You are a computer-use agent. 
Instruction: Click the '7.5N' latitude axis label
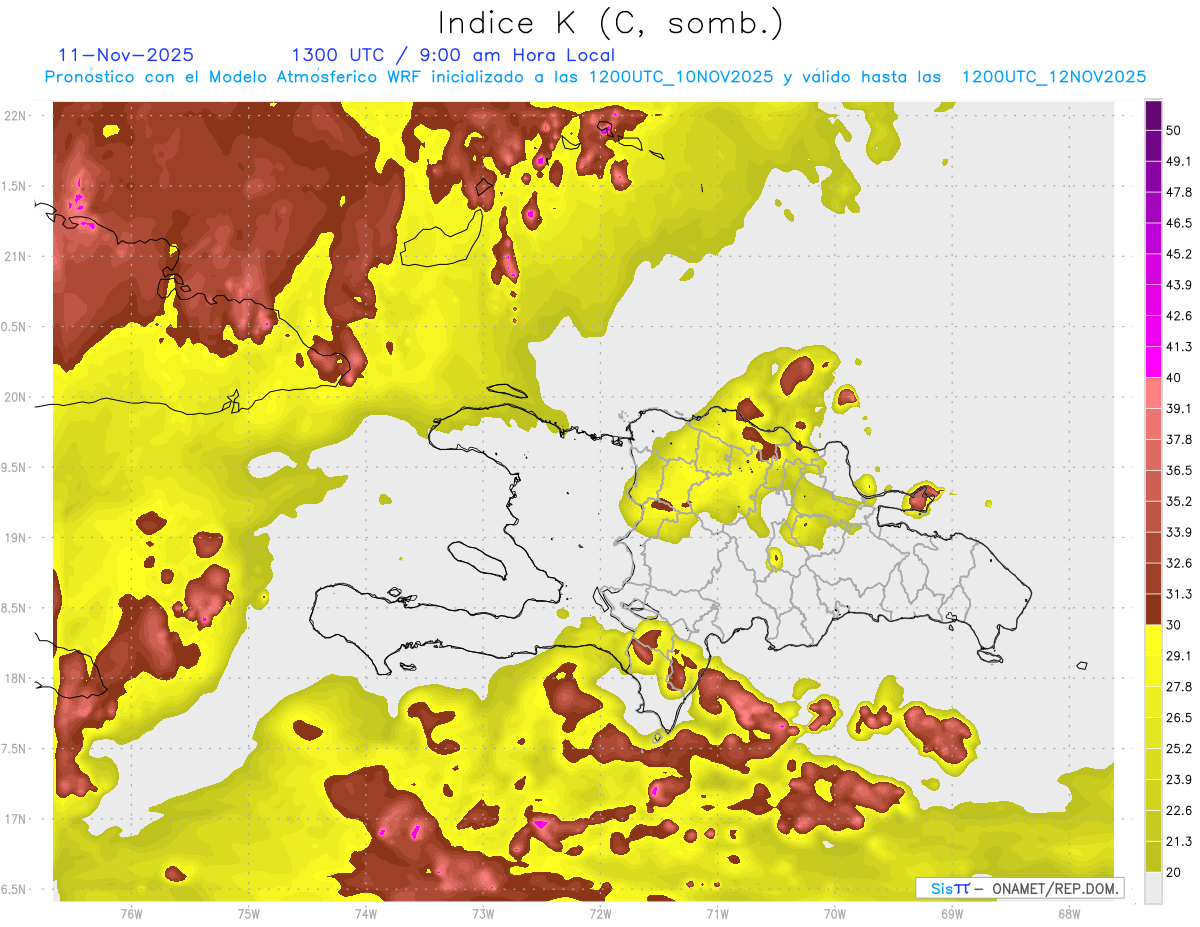click(15, 749)
